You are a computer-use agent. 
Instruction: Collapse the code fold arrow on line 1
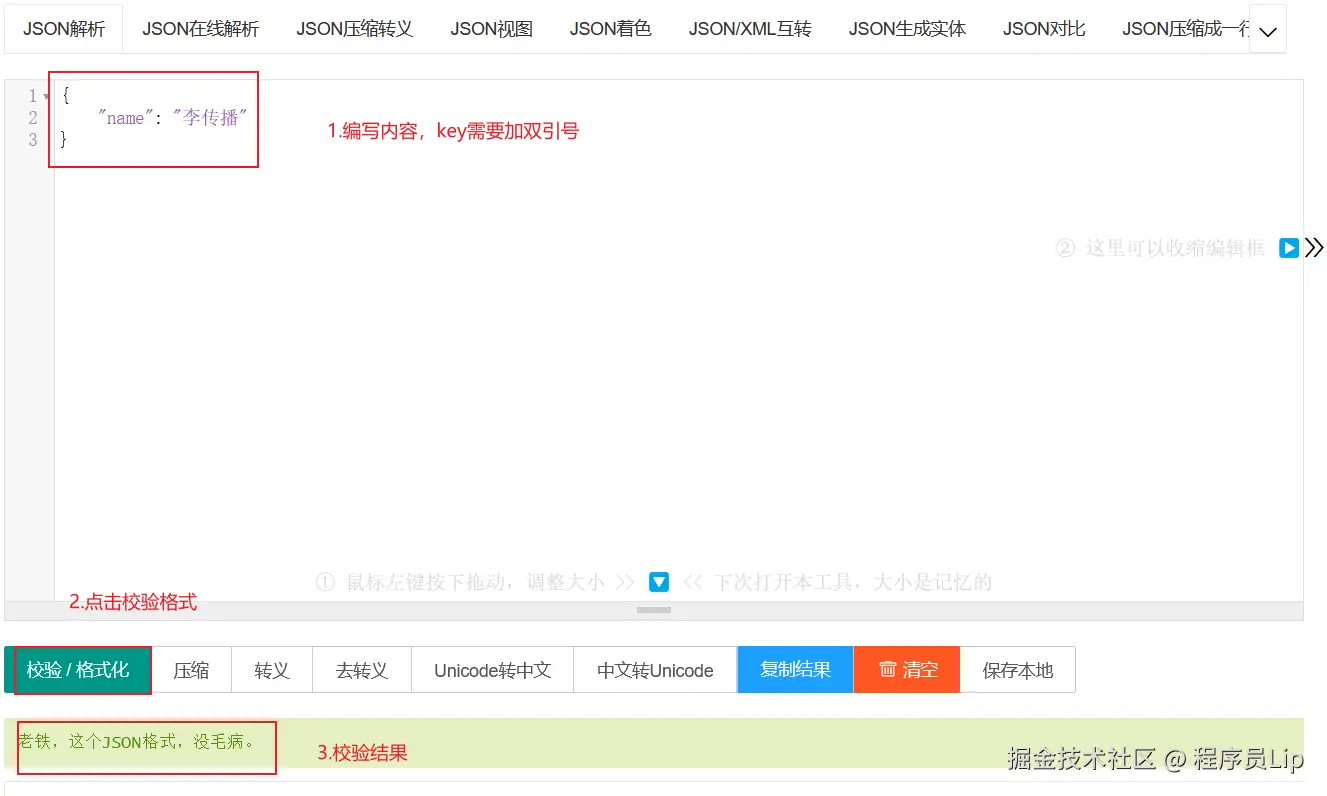(x=46, y=97)
